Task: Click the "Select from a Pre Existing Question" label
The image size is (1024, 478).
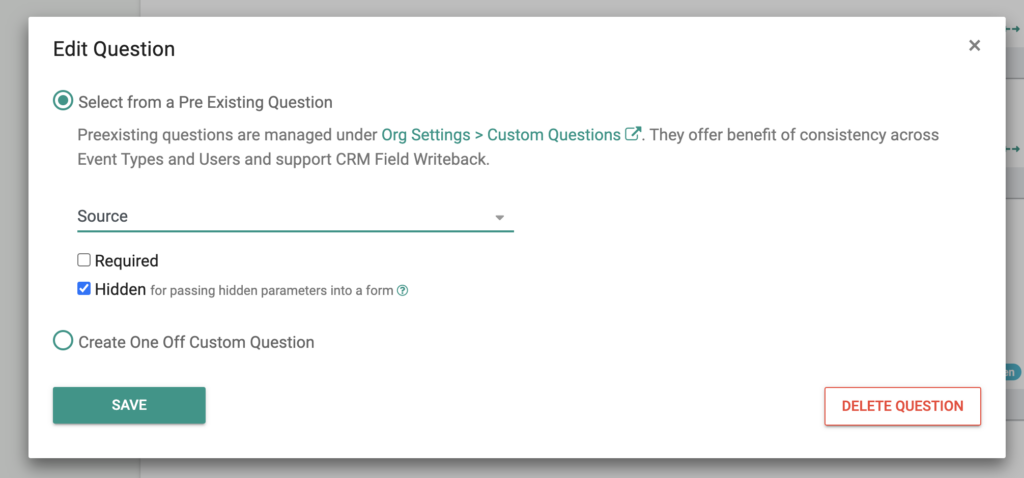Action: [205, 103]
